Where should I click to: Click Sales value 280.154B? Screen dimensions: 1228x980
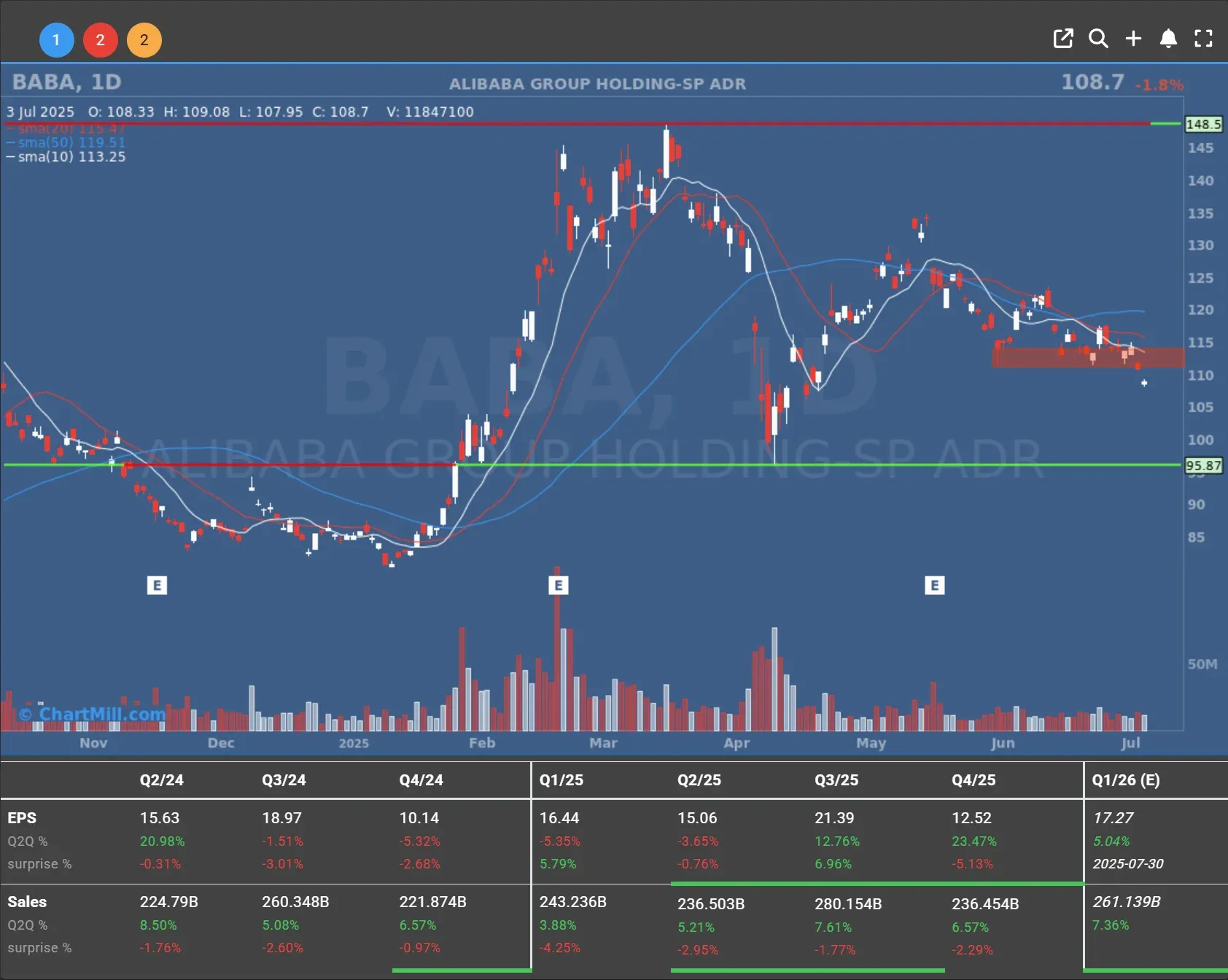848,904
